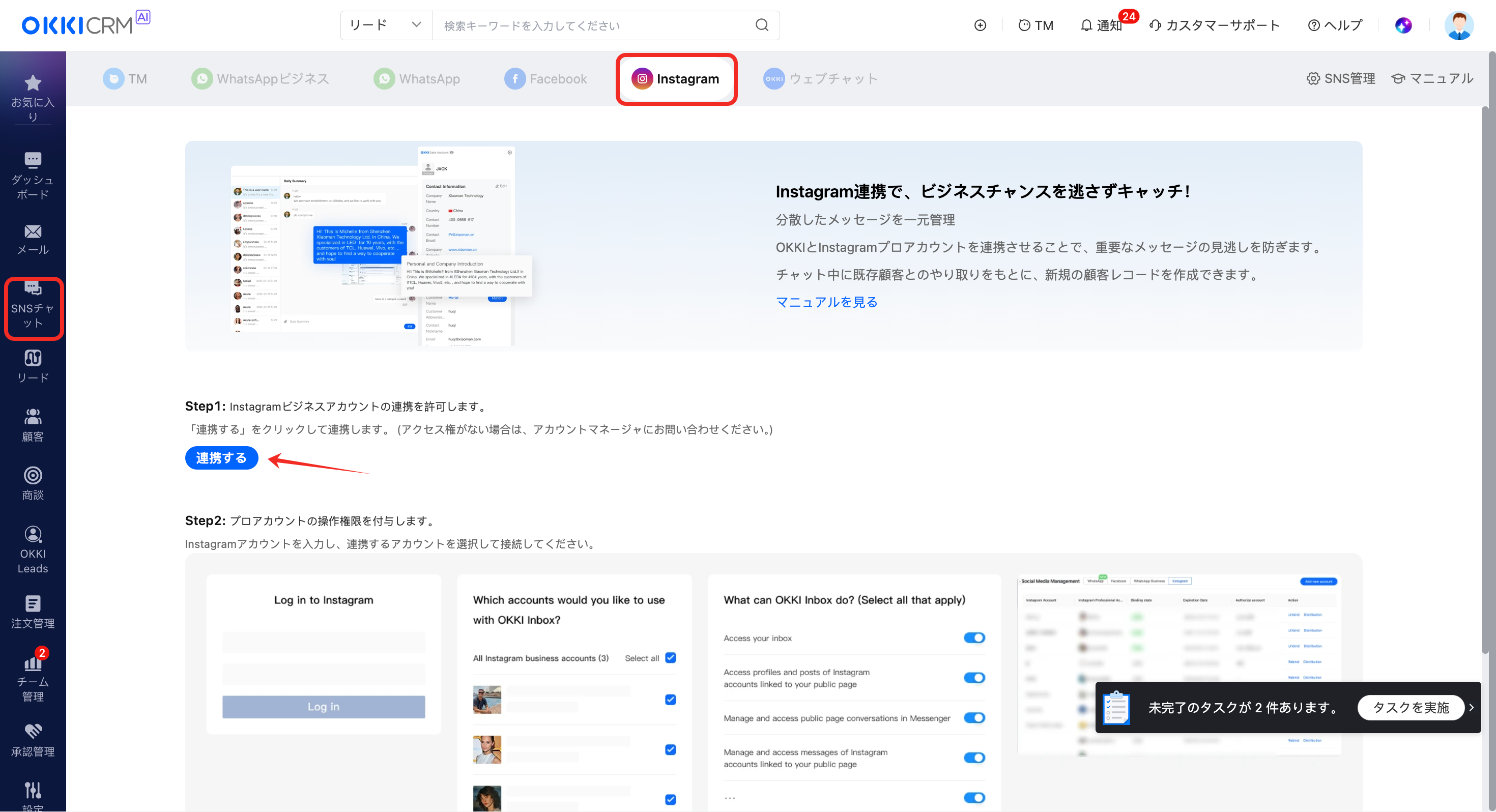Switch to the Facebook tab
Screen dimensions: 1496x812
pos(545,78)
